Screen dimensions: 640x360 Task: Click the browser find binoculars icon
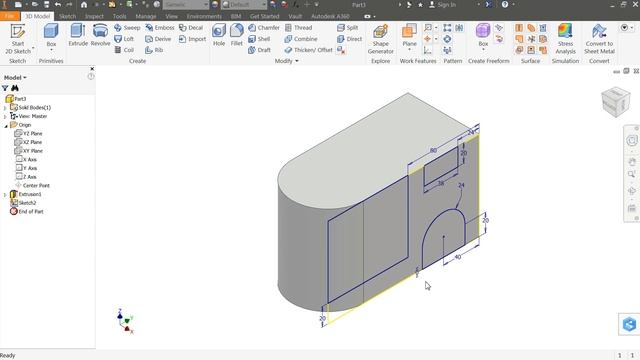point(15,88)
